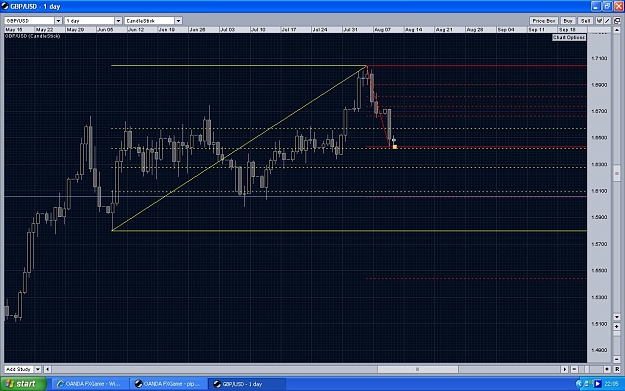Click the Aug 07 date label
Image resolution: width=625 pixels, height=391 pixels.
[x=382, y=30]
